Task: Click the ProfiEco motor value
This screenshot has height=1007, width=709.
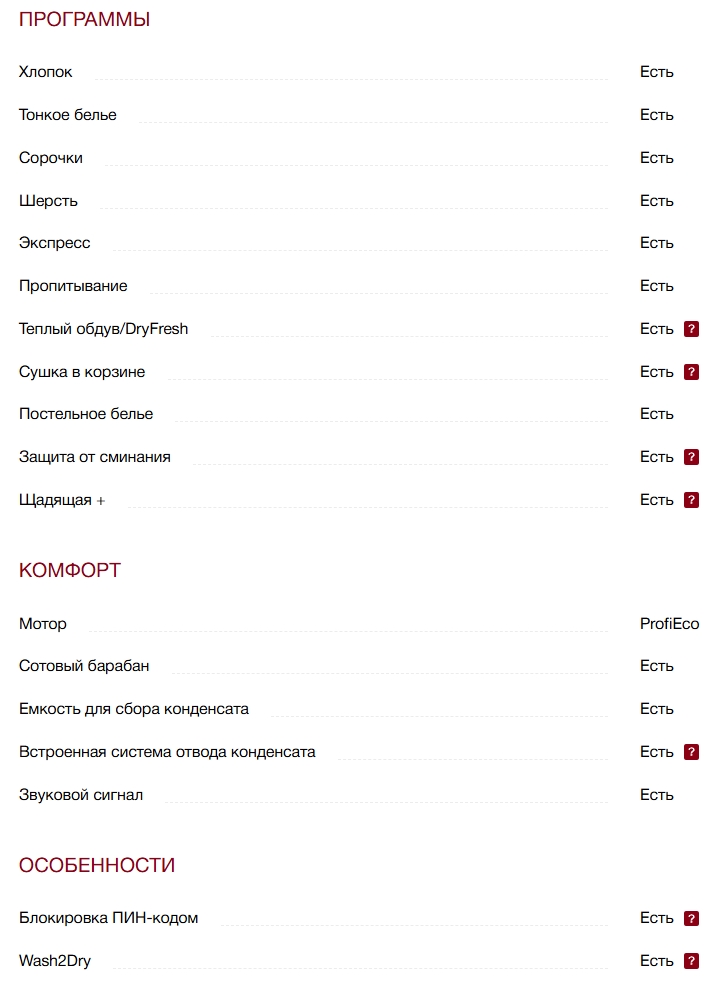Action: 669,624
